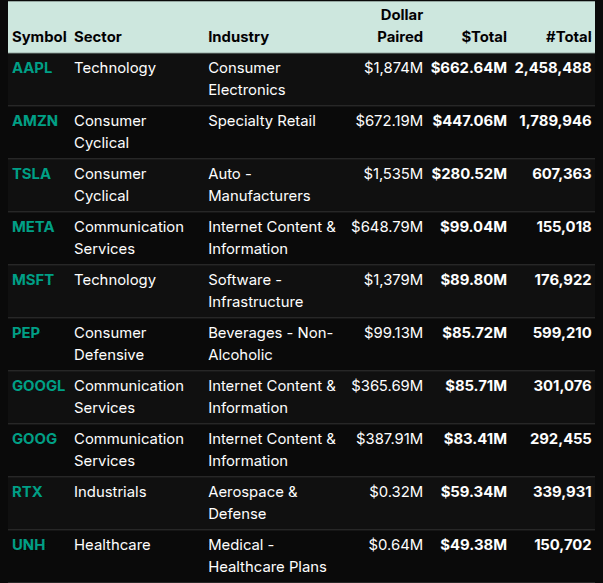The height and width of the screenshot is (583, 603).
Task: Click the AMZN ticker symbol
Action: pyautogui.click(x=35, y=121)
